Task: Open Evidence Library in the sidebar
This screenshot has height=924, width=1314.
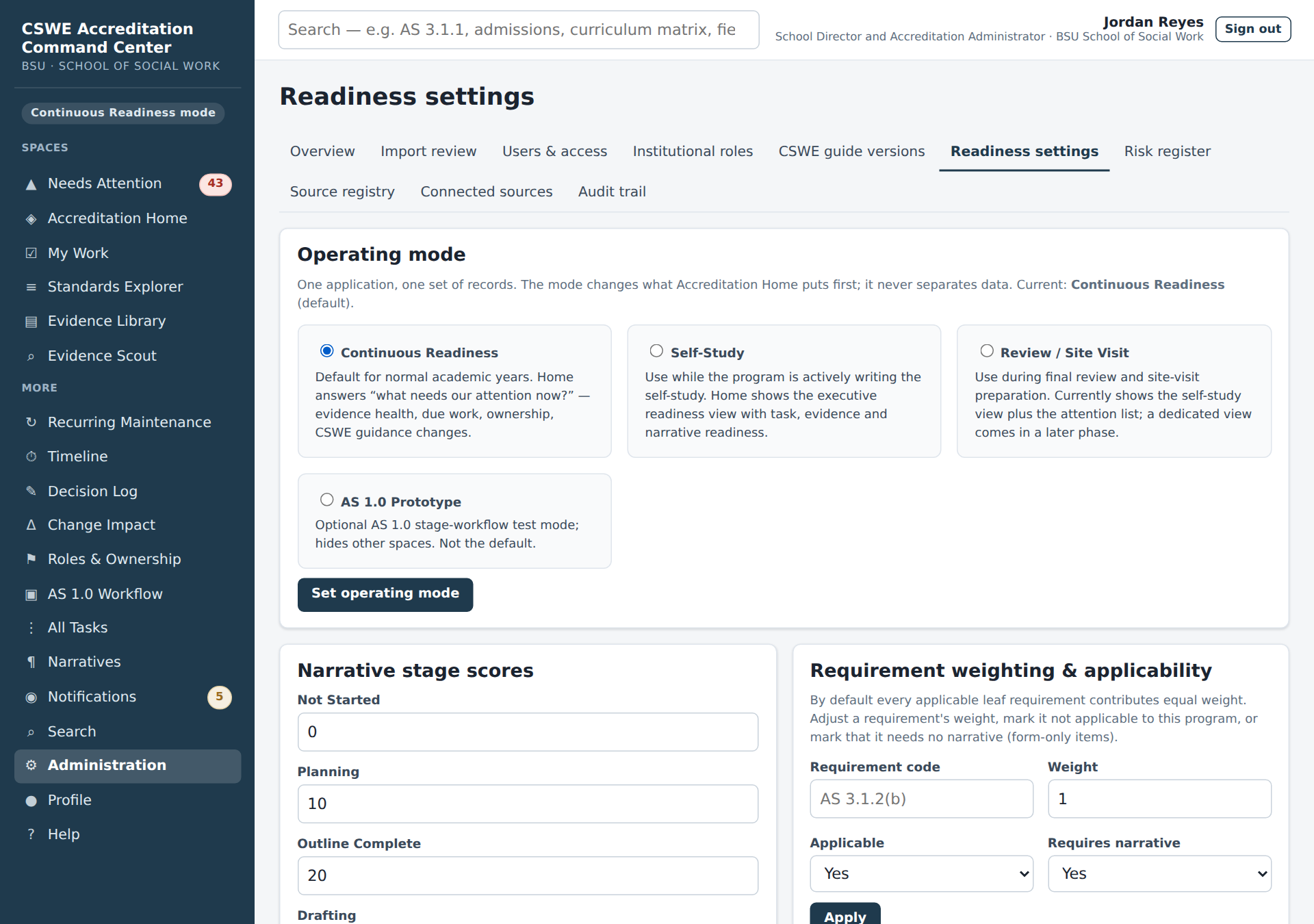Action: 127,322
